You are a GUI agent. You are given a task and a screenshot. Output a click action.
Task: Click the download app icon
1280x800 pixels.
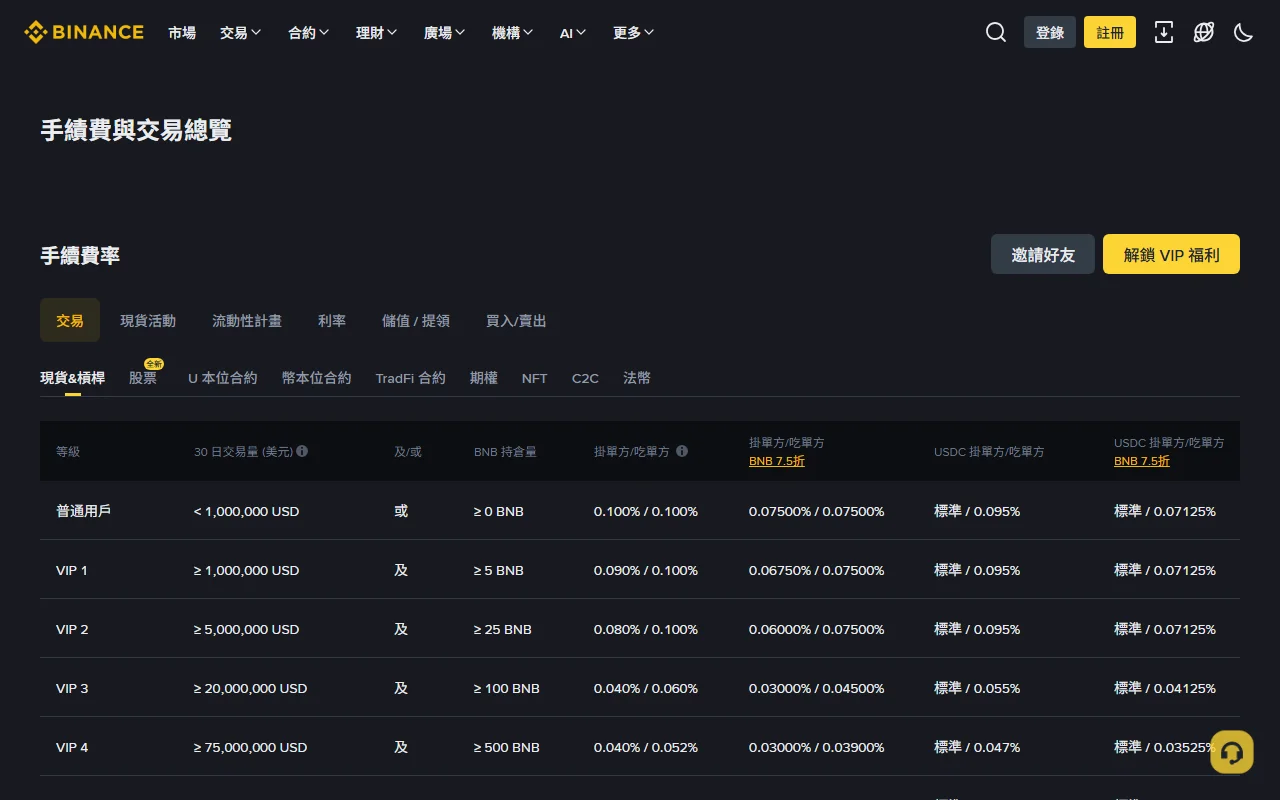tap(1164, 32)
